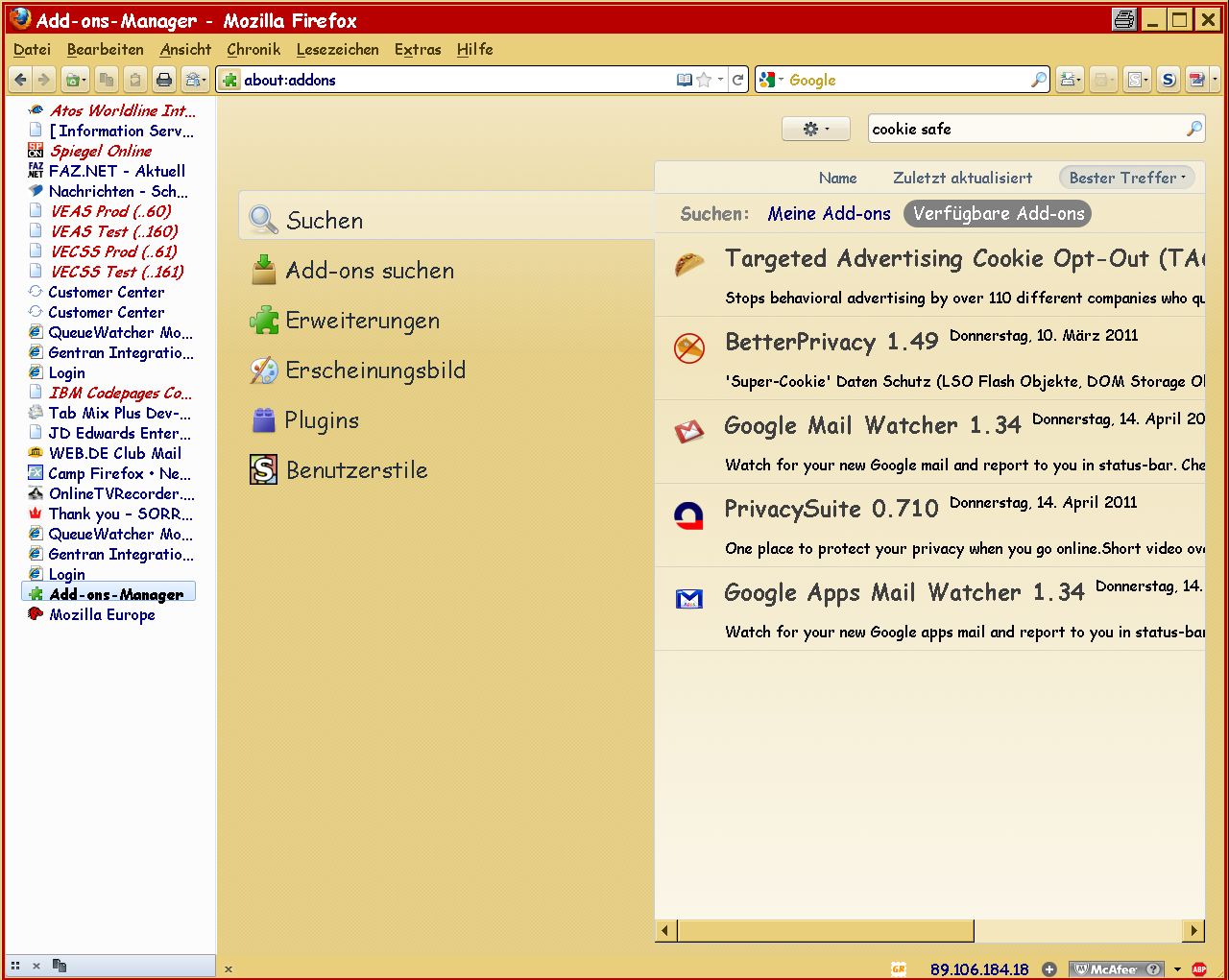1229x980 pixels.
Task: Click the print icon in the navigation toolbar
Action: coord(164,80)
